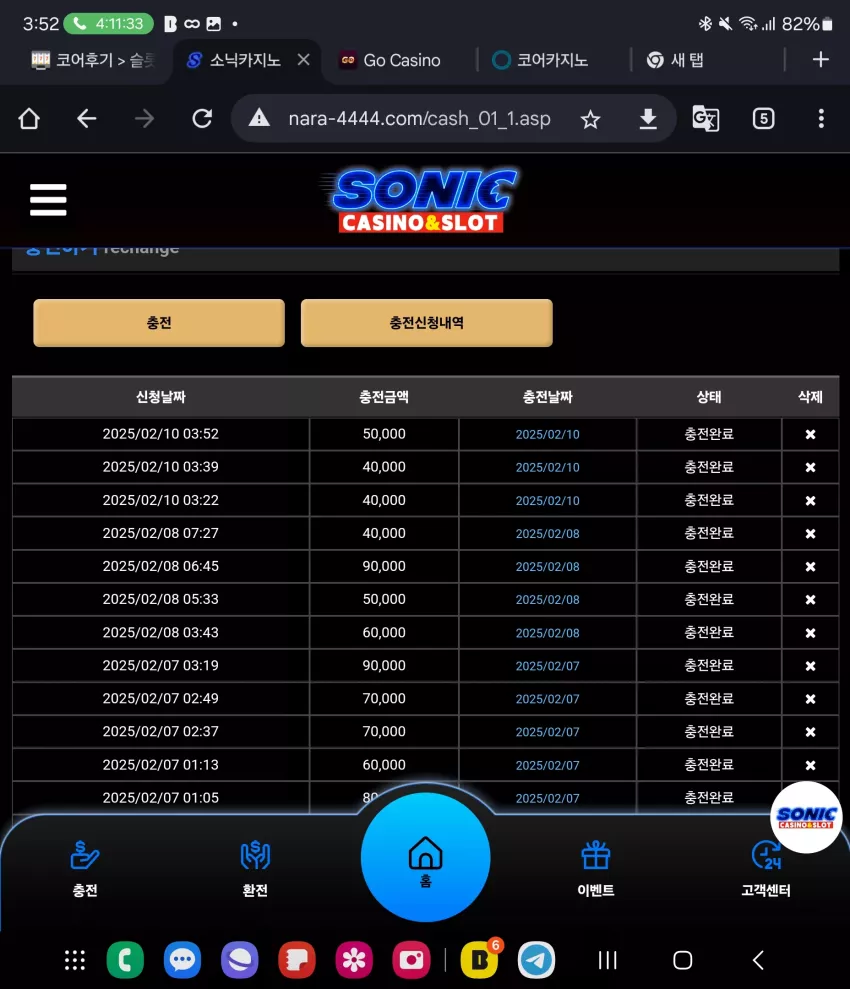Delete the 2025/02/07 01:13 row

pyautogui.click(x=810, y=765)
